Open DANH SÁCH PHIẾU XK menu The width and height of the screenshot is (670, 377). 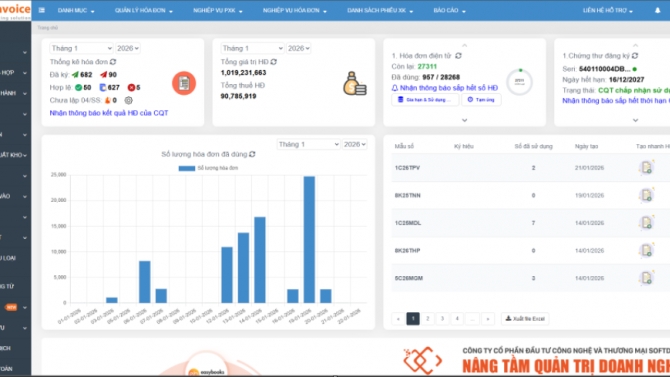(x=380, y=10)
